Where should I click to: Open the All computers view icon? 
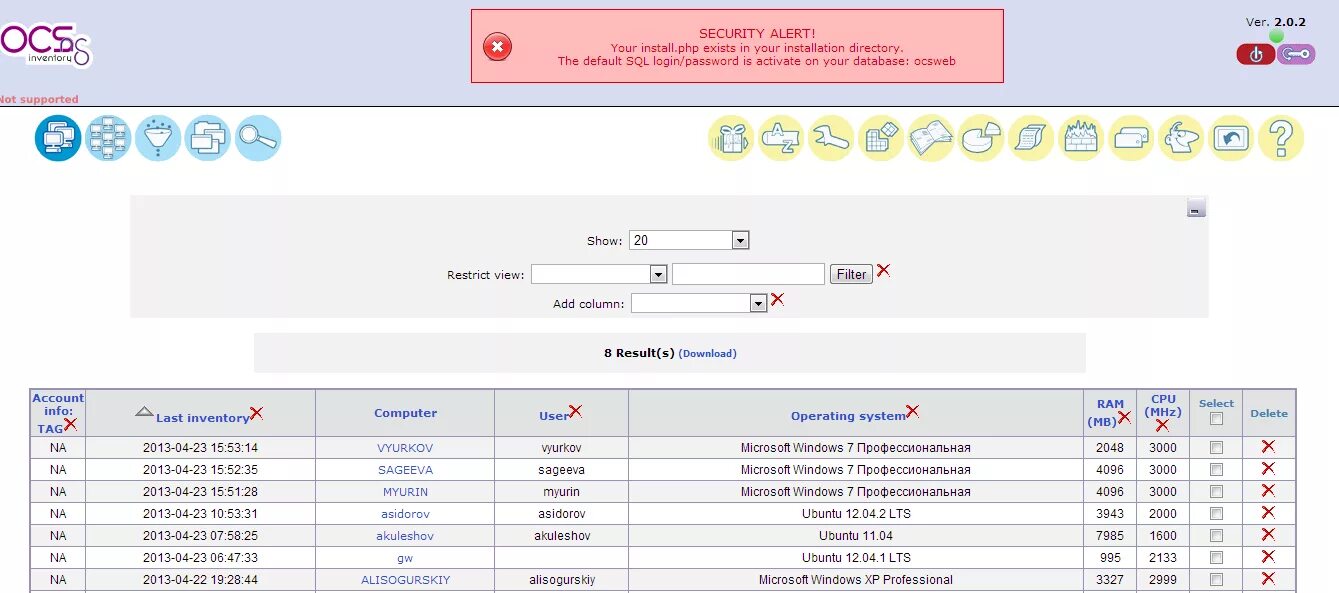pyautogui.click(x=58, y=138)
